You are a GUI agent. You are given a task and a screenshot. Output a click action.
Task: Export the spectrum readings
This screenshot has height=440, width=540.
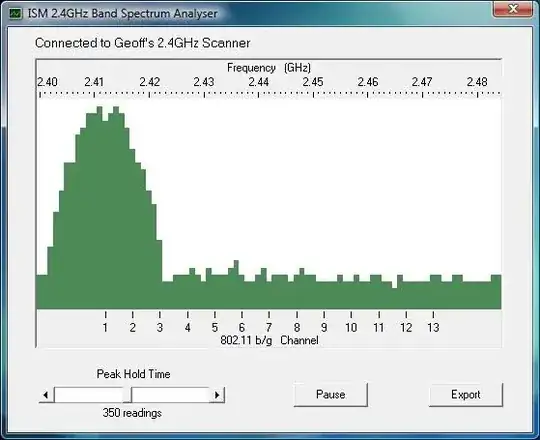tap(466, 395)
